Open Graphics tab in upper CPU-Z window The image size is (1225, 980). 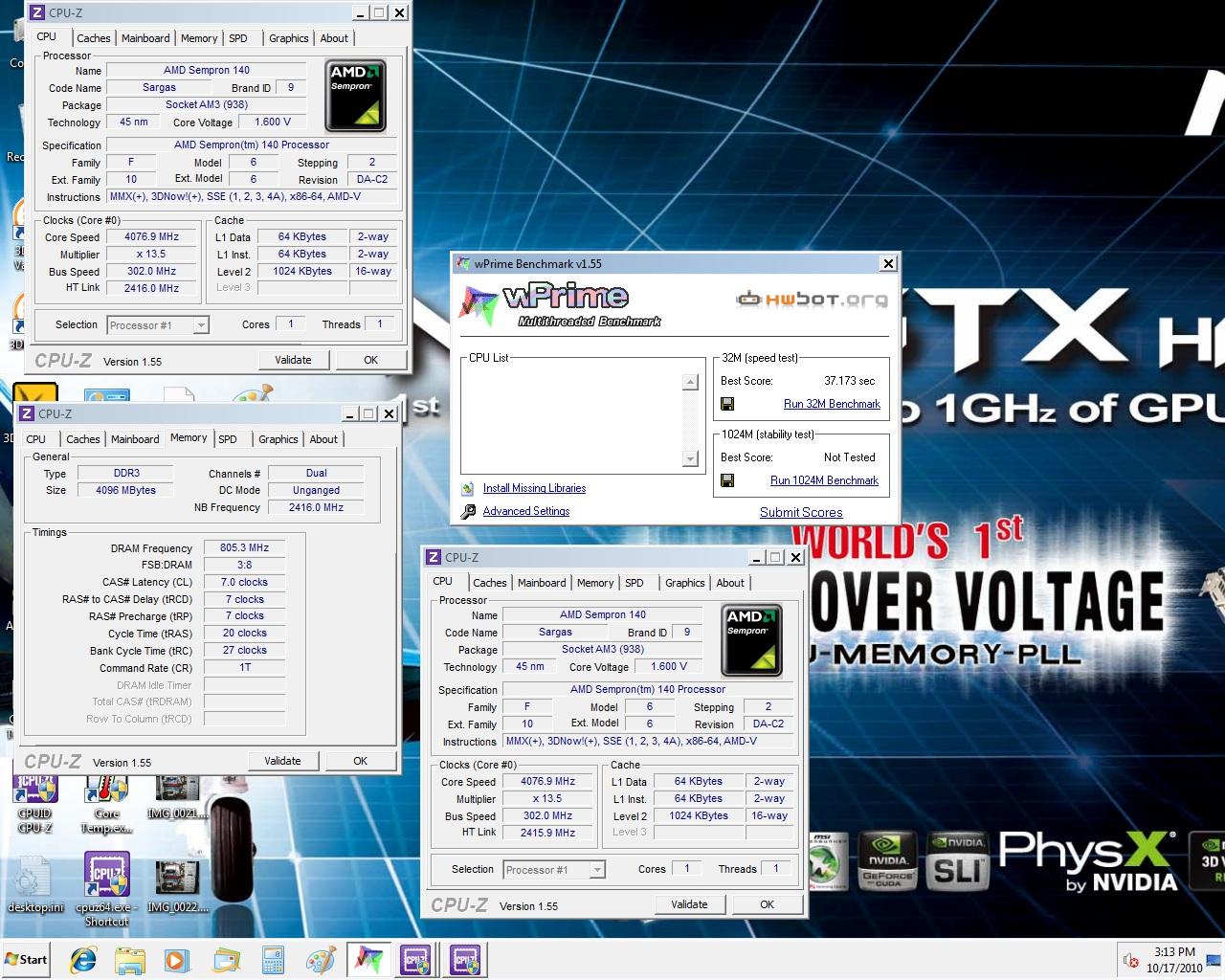[x=289, y=38]
